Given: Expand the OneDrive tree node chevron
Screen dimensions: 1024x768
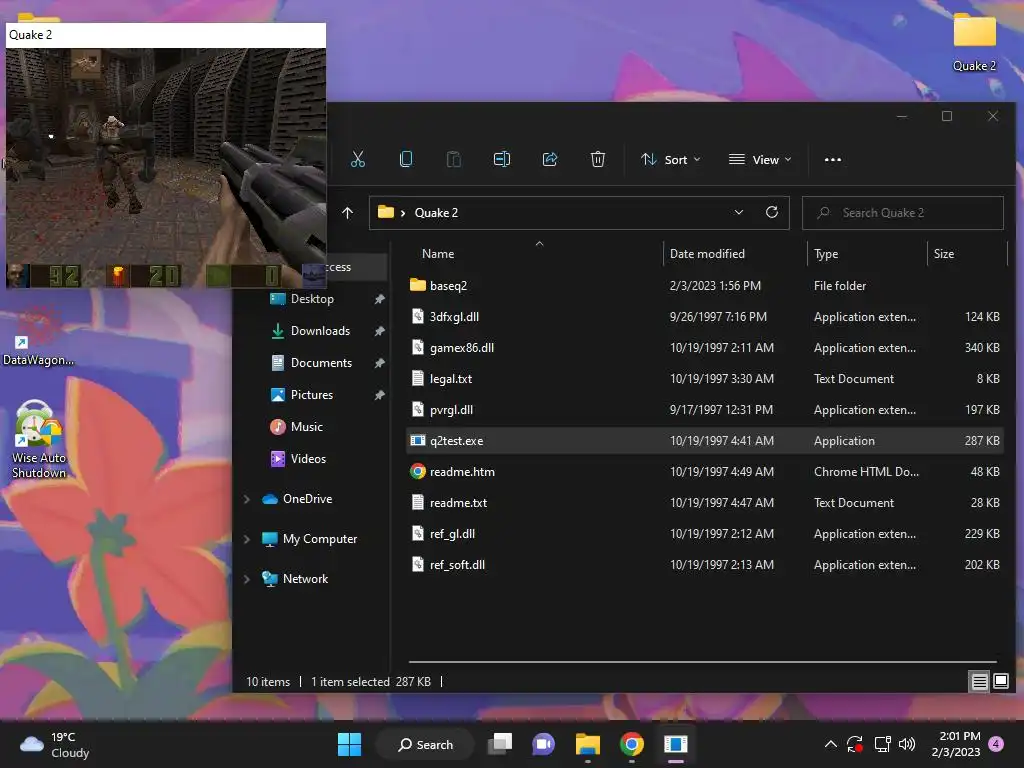Looking at the screenshot, I should coord(247,499).
